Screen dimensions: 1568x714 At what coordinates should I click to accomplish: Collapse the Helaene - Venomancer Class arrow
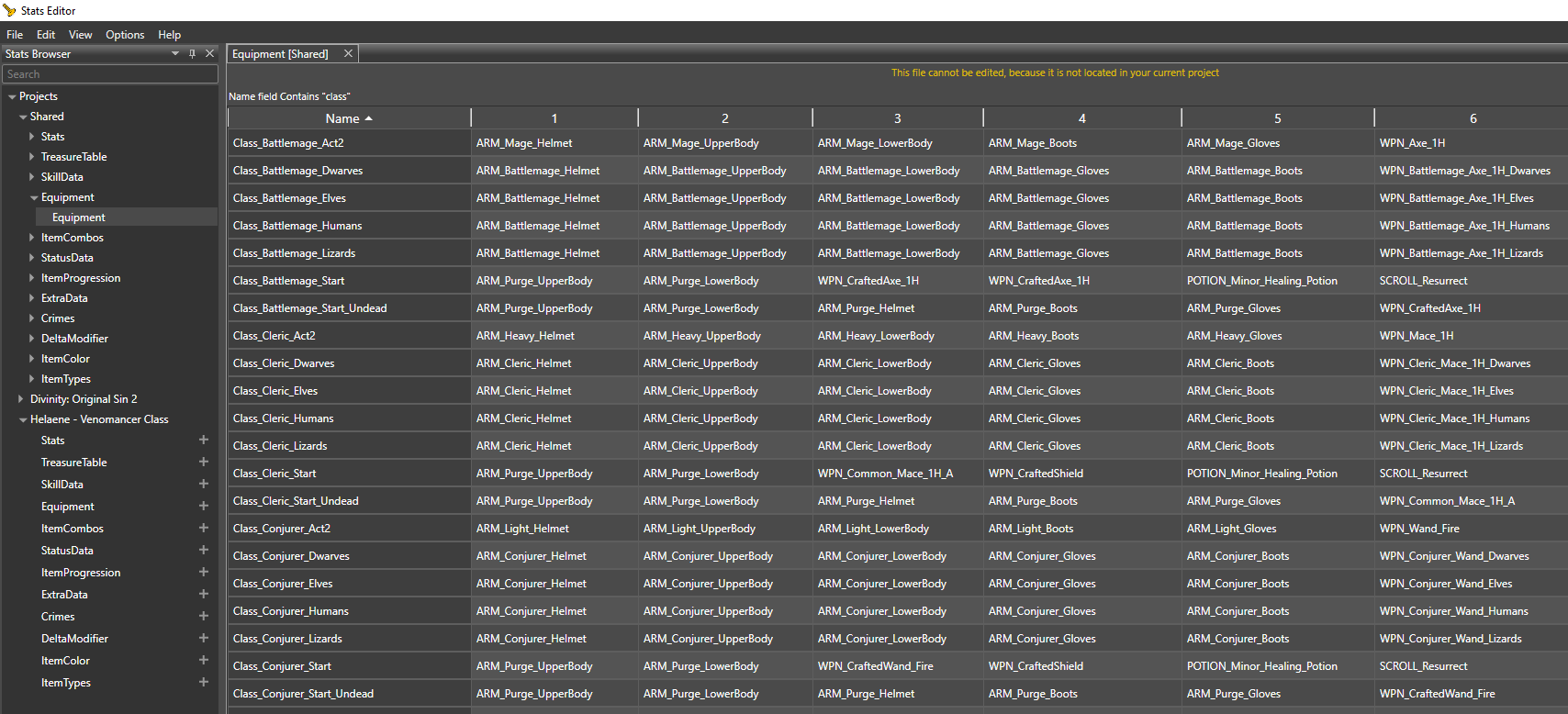click(23, 419)
